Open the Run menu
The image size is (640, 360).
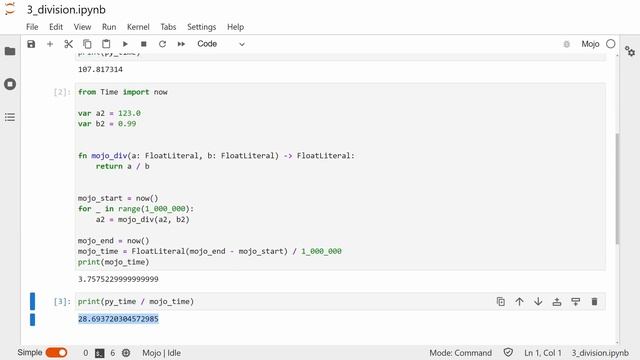(x=109, y=27)
